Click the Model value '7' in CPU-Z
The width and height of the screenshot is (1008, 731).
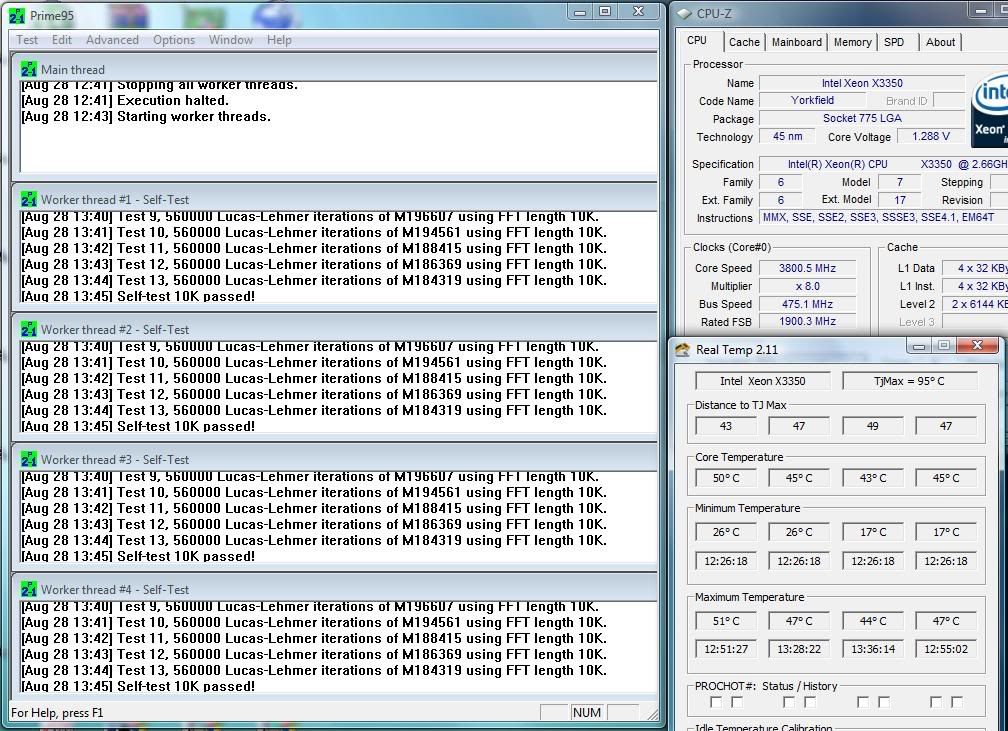pos(899,182)
